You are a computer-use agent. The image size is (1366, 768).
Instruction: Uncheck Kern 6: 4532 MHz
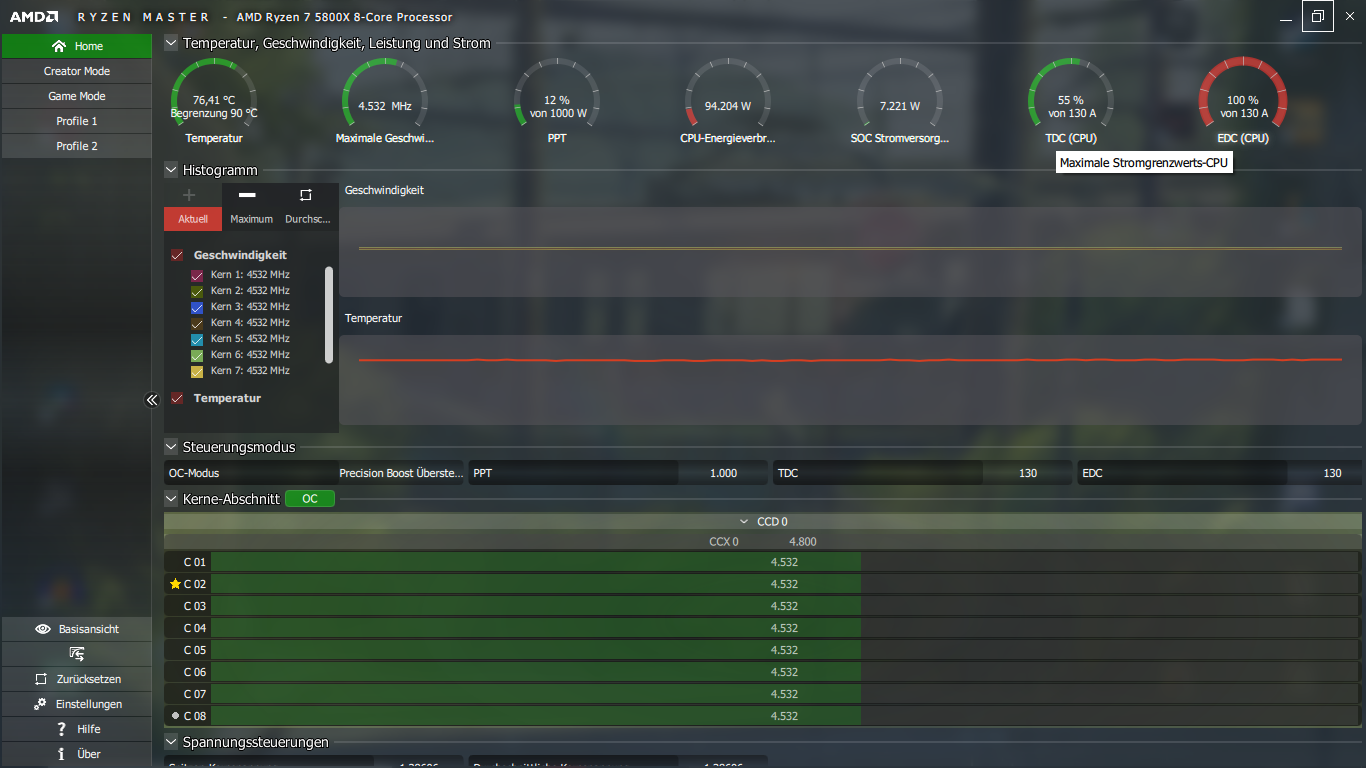click(197, 355)
